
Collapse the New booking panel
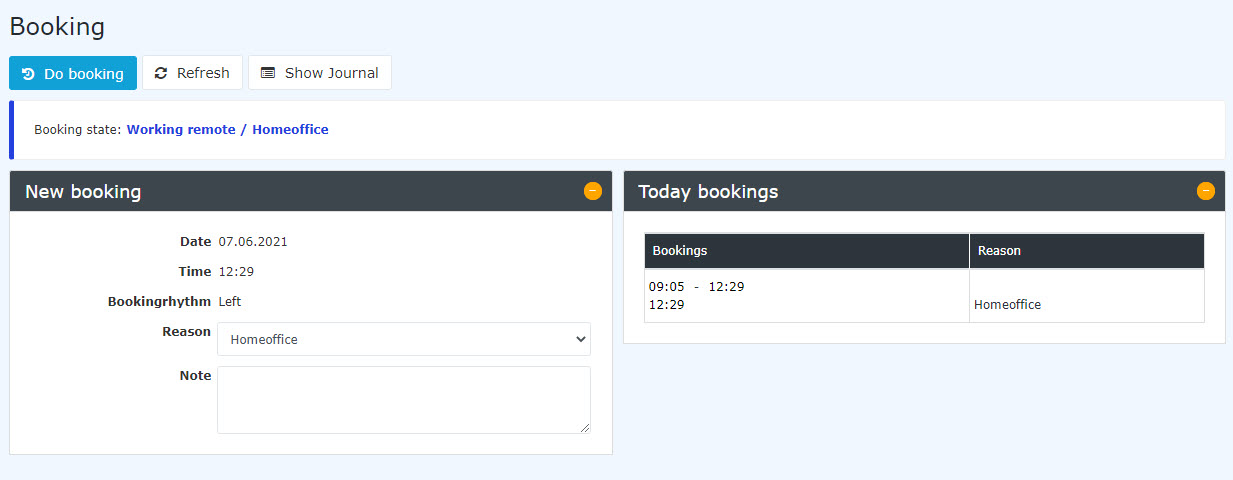click(x=593, y=191)
